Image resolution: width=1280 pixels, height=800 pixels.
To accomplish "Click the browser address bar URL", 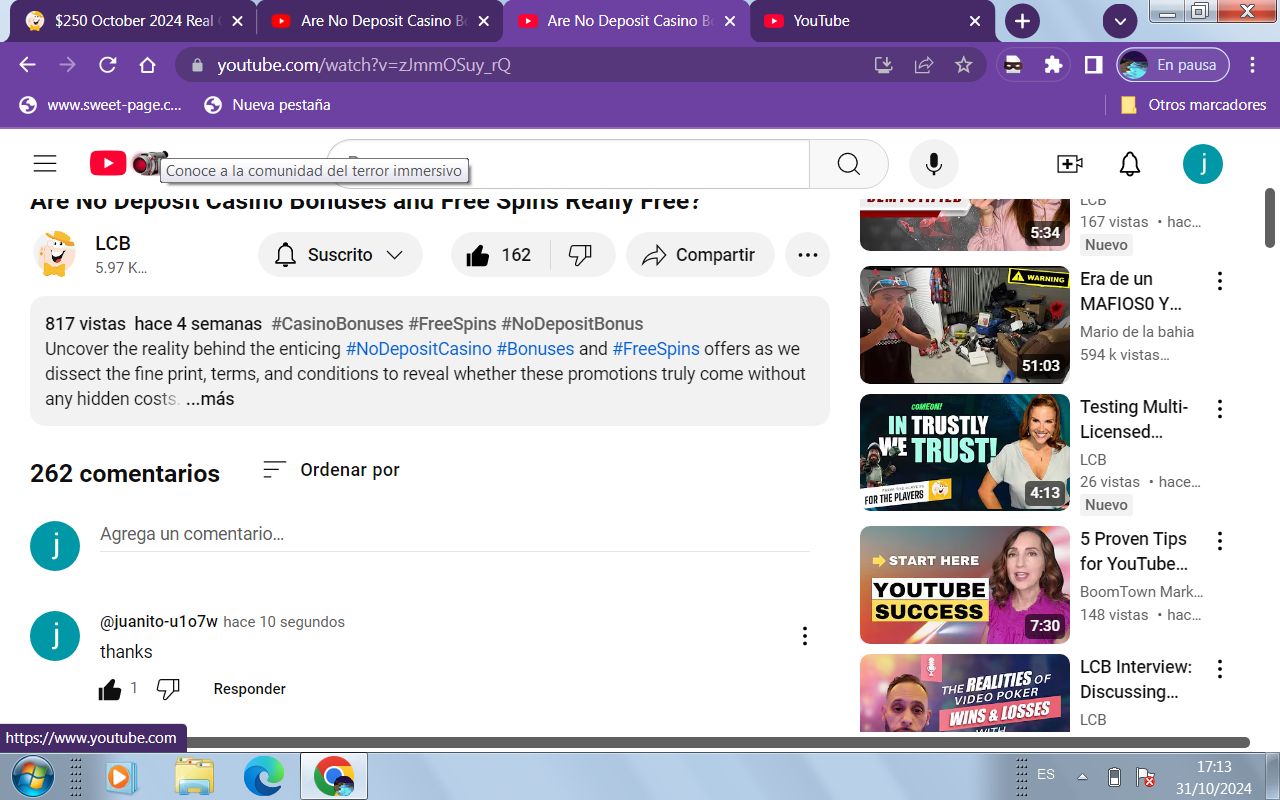I will click(x=364, y=65).
